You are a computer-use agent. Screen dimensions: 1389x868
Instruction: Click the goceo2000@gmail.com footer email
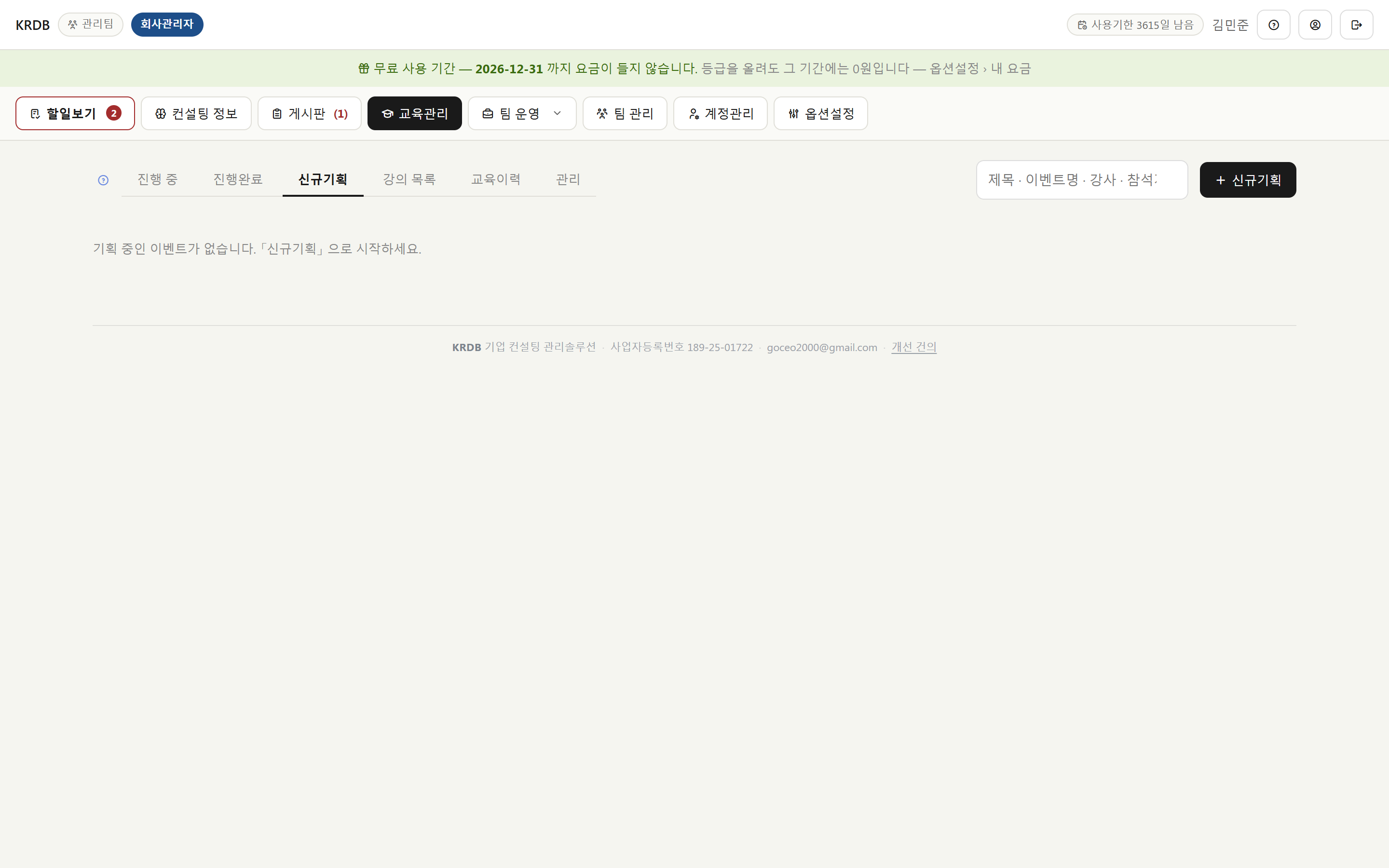coord(822,347)
